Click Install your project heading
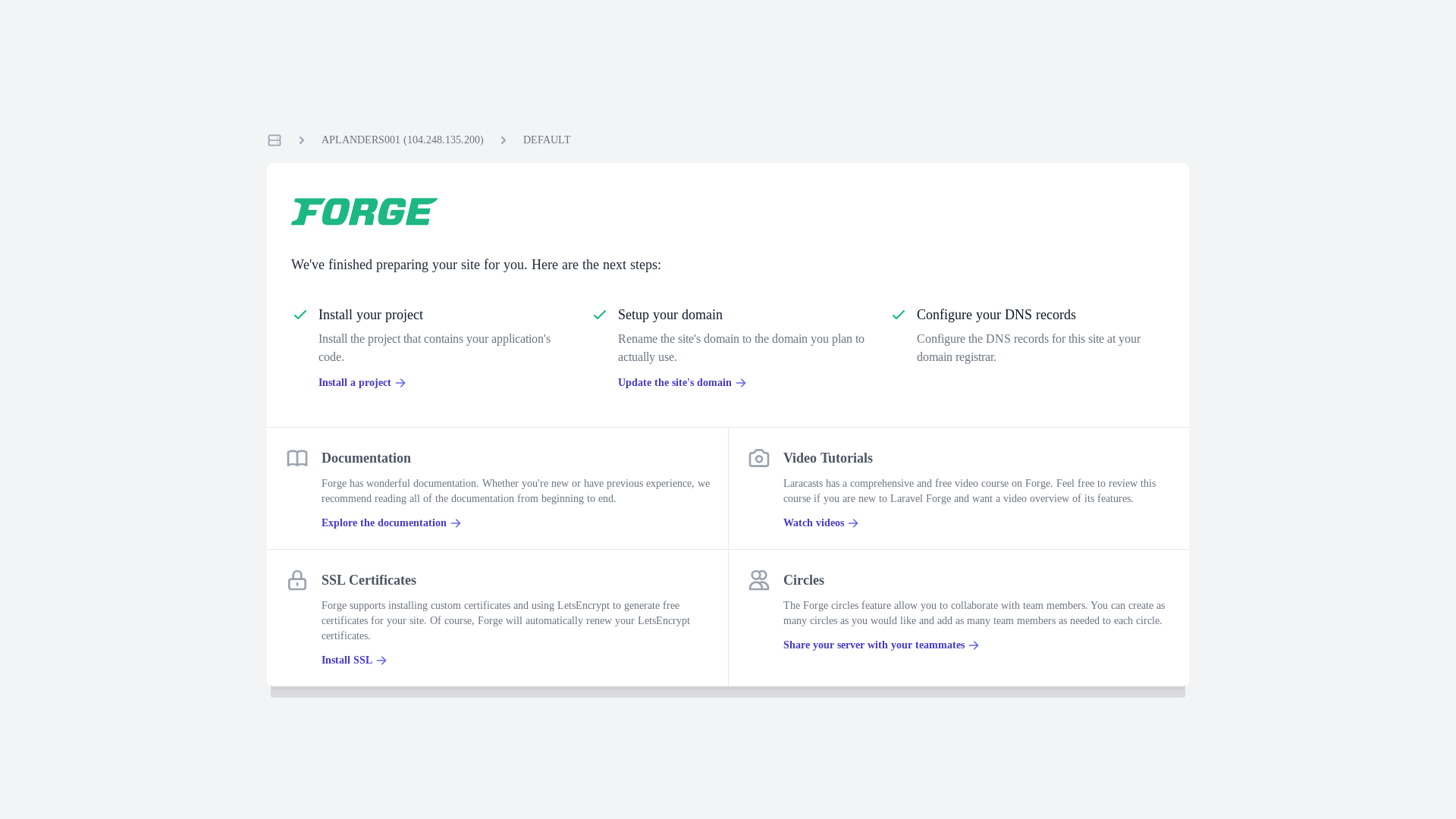 pos(371,315)
